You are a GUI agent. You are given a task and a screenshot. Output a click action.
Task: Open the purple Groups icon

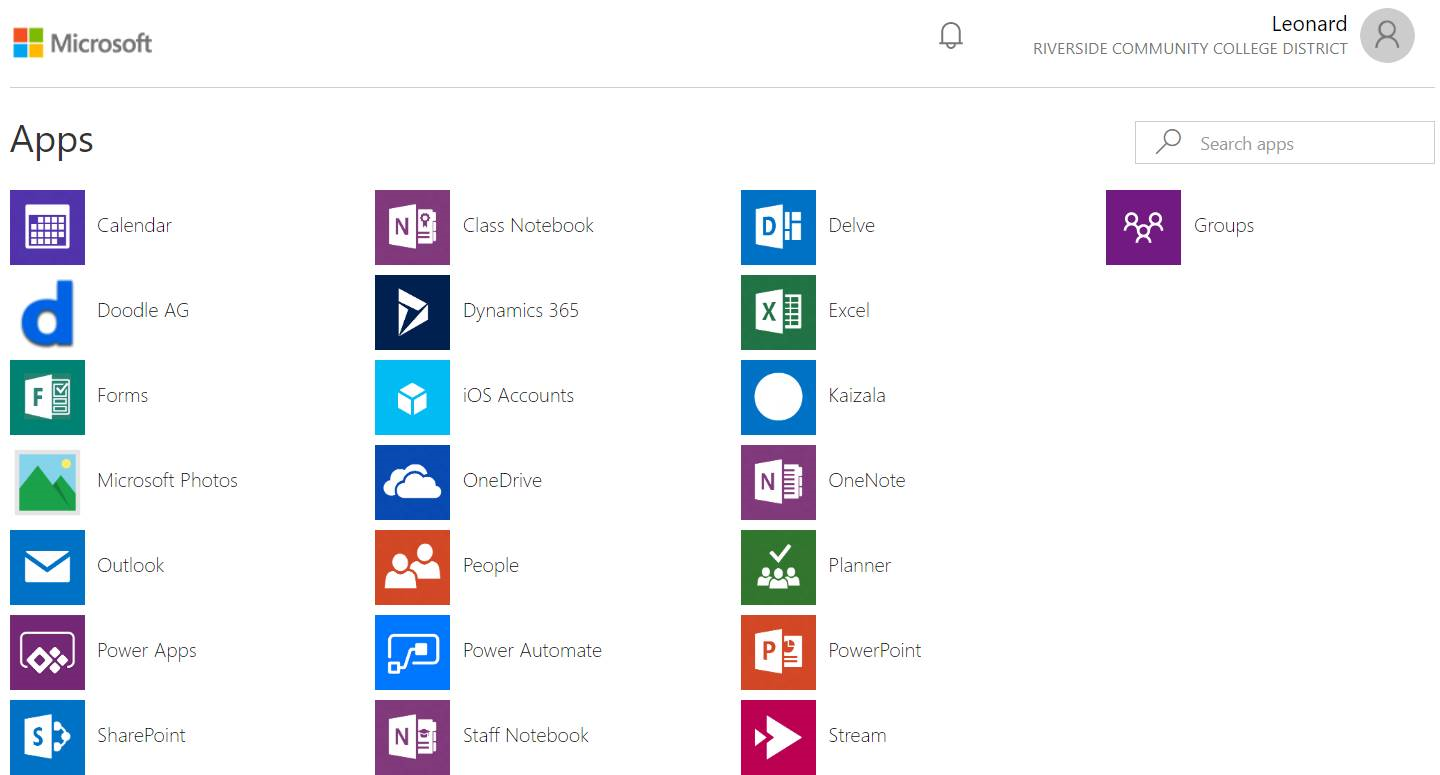point(1143,227)
